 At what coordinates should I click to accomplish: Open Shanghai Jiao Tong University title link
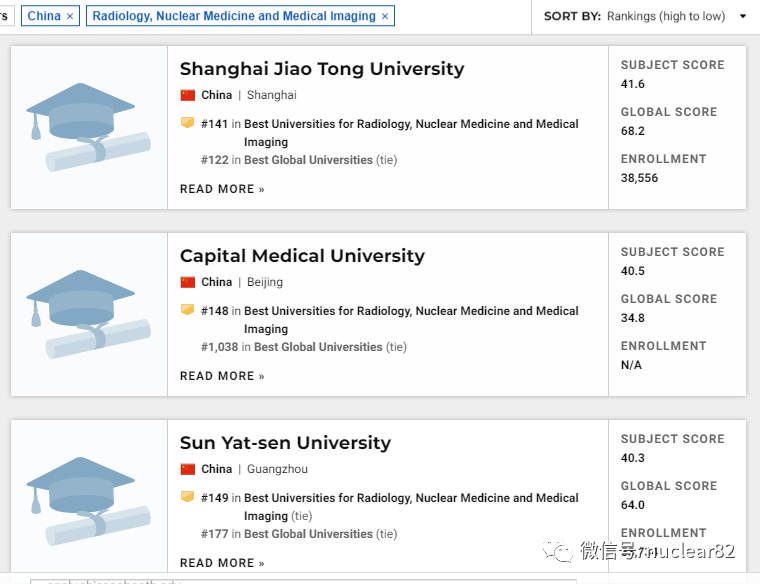322,69
